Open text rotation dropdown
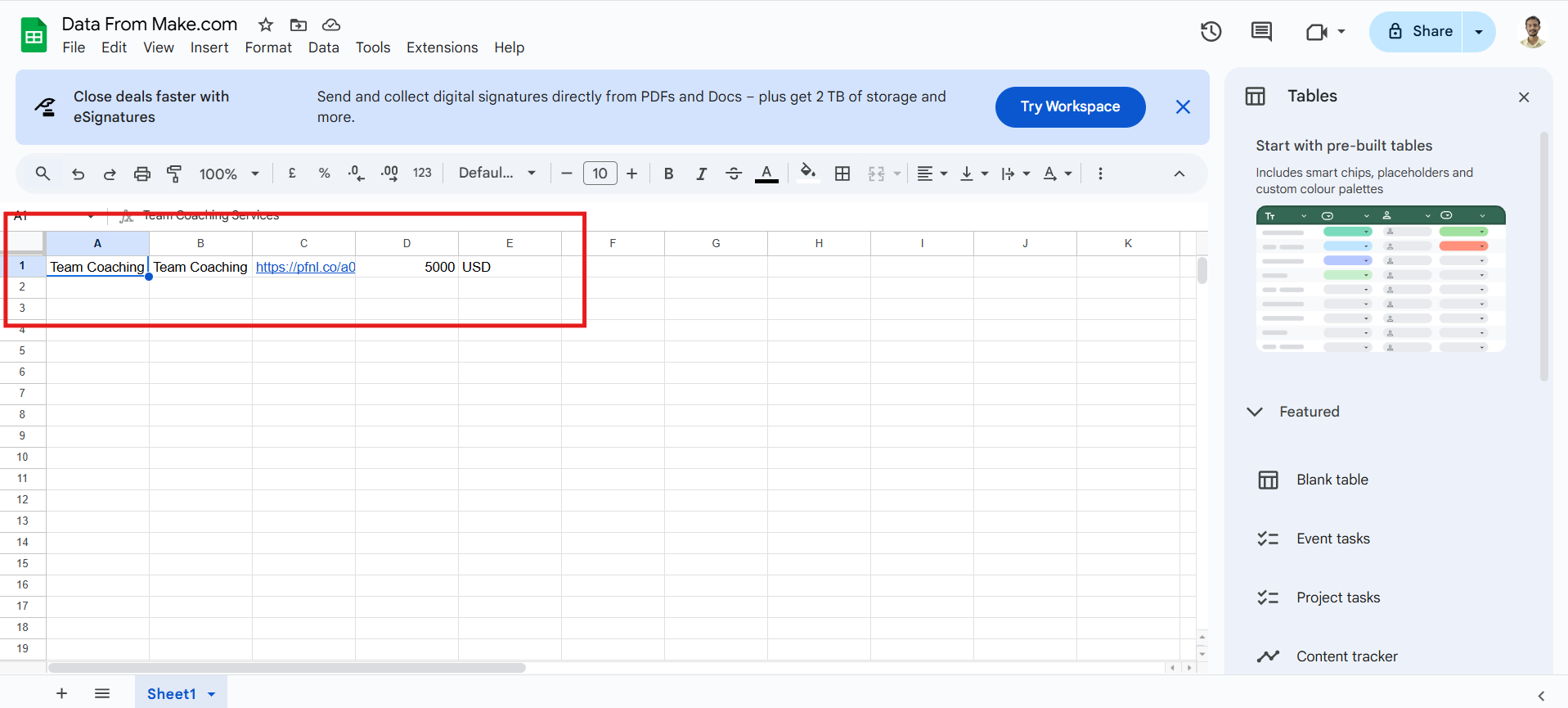 click(x=1057, y=174)
